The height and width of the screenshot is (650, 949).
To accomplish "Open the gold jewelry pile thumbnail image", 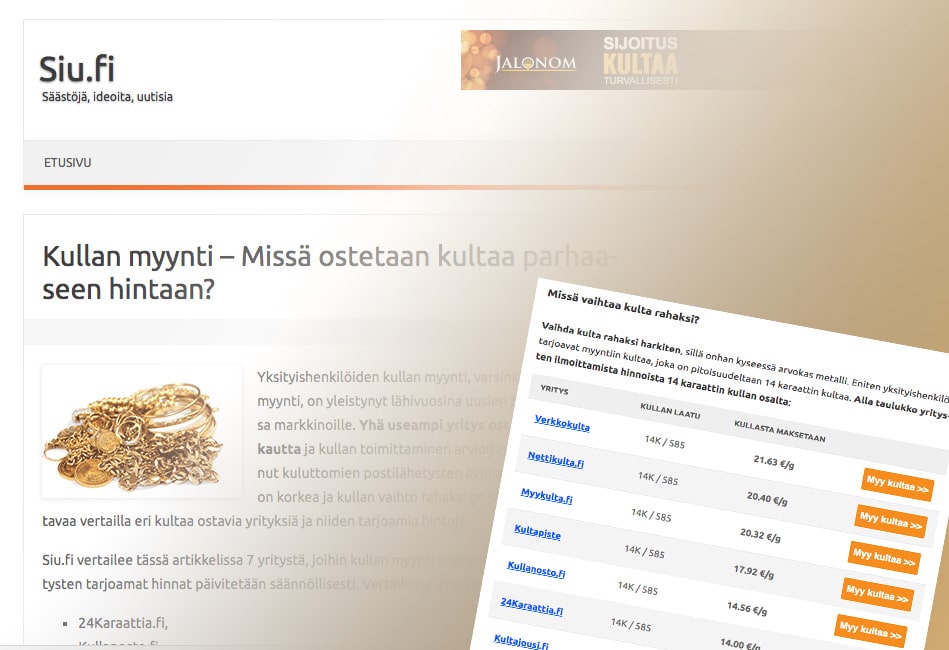I will coord(142,432).
